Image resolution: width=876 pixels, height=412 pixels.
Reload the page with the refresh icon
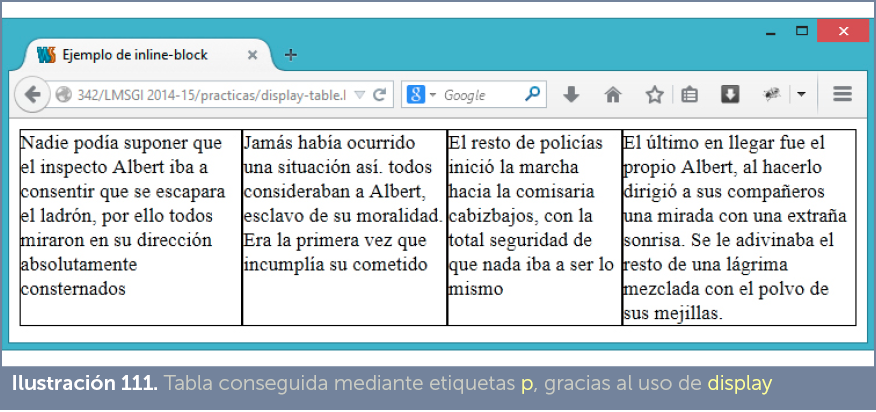click(x=379, y=95)
